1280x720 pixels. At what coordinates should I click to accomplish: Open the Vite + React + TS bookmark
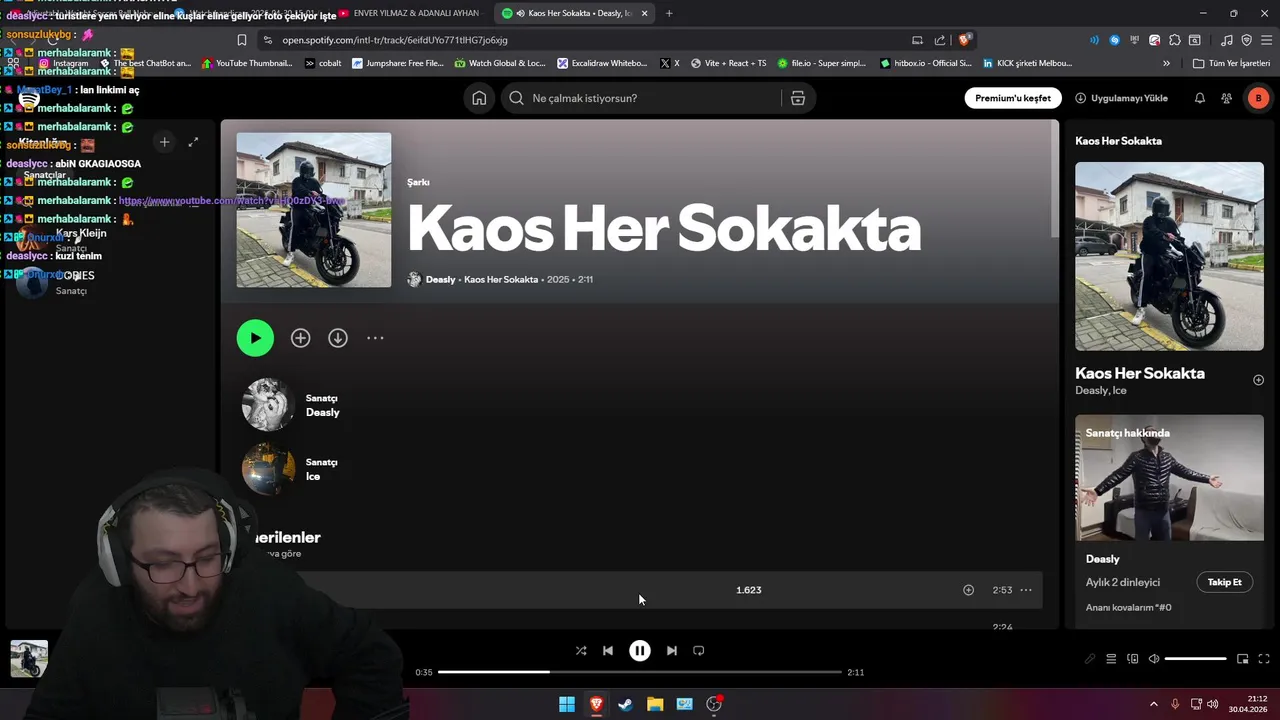[728, 63]
